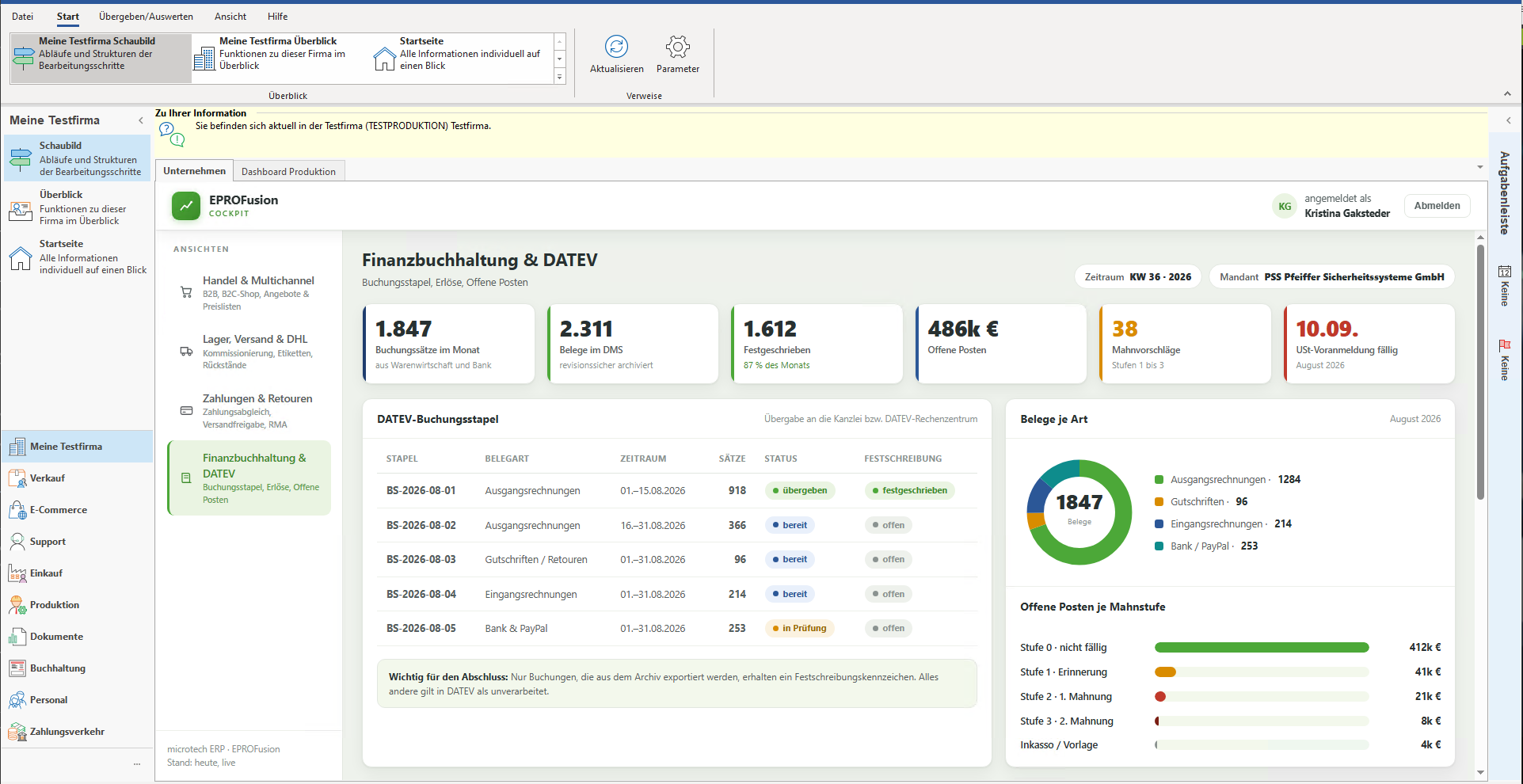Viewport: 1523px width, 784px height.
Task: Collapse the ribbon with the chevron
Action: (1507, 94)
